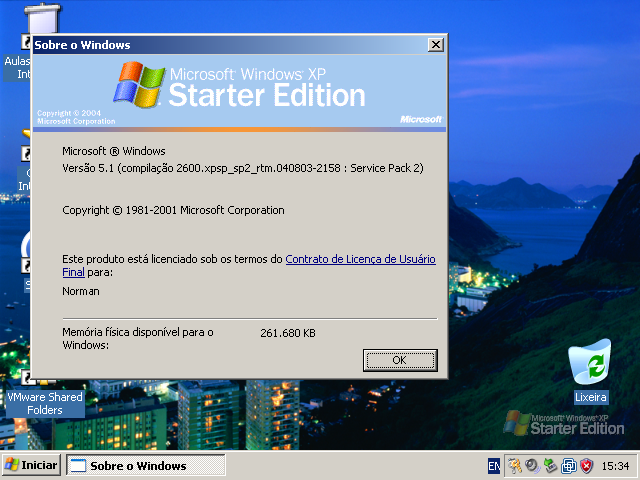The height and width of the screenshot is (480, 640).
Task: Open the Contrato de Licença de Usuário link
Action: coord(360,259)
